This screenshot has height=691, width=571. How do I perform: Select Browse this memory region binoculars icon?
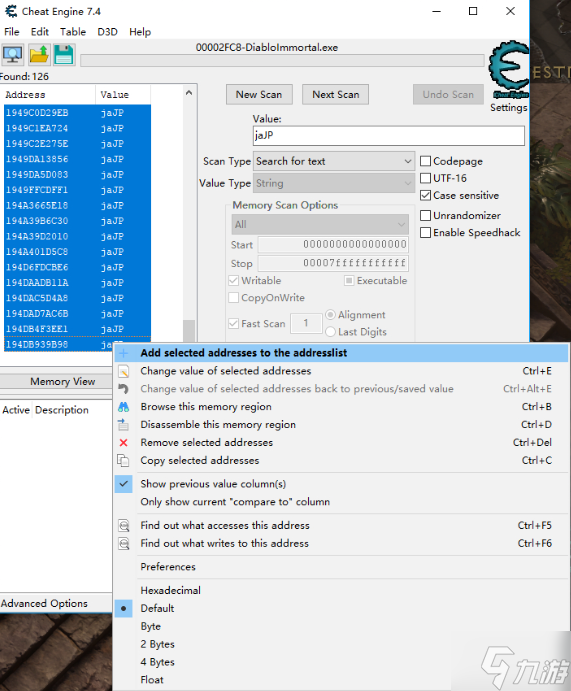pyautogui.click(x=124, y=407)
